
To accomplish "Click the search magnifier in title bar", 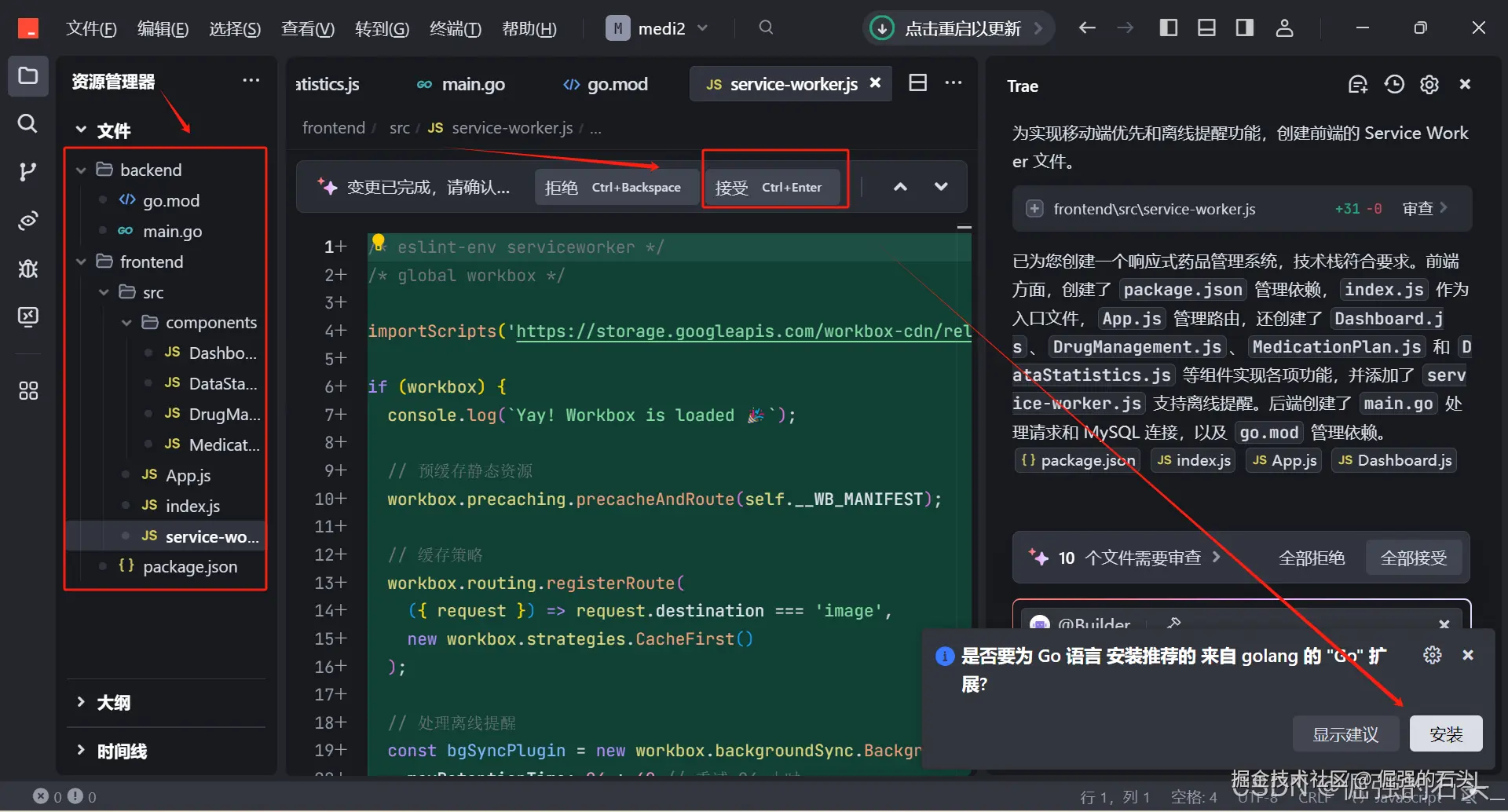I will 766,28.
